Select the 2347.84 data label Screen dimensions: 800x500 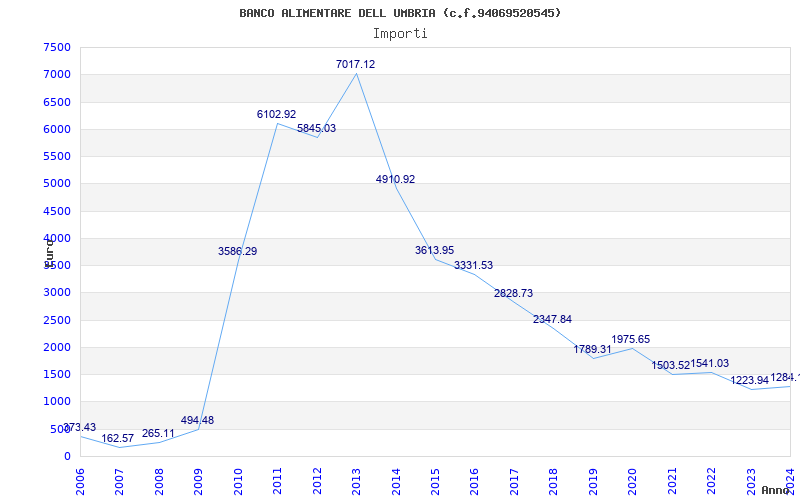[x=553, y=319]
